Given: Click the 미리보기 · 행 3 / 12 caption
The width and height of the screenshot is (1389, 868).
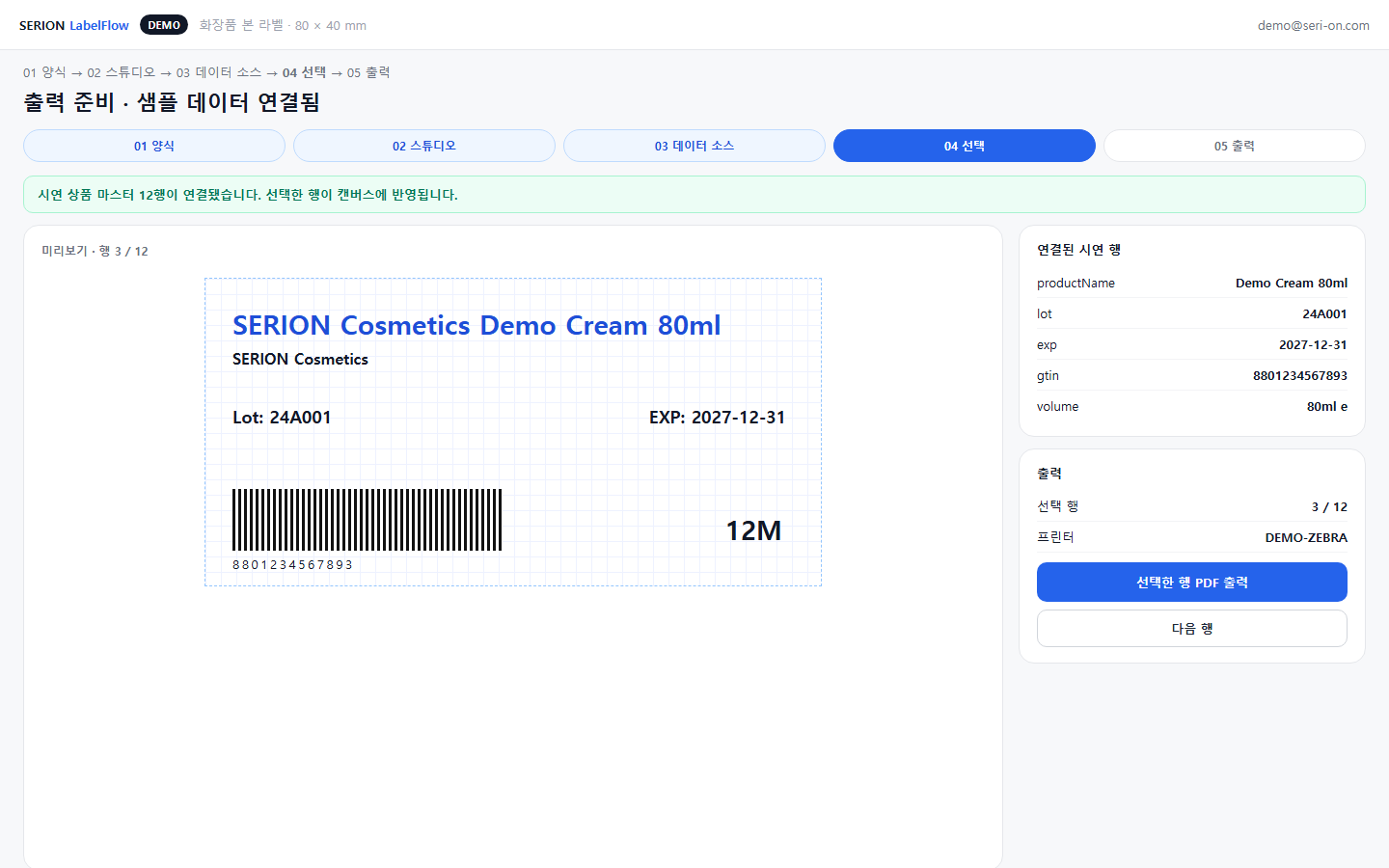Looking at the screenshot, I should point(95,251).
